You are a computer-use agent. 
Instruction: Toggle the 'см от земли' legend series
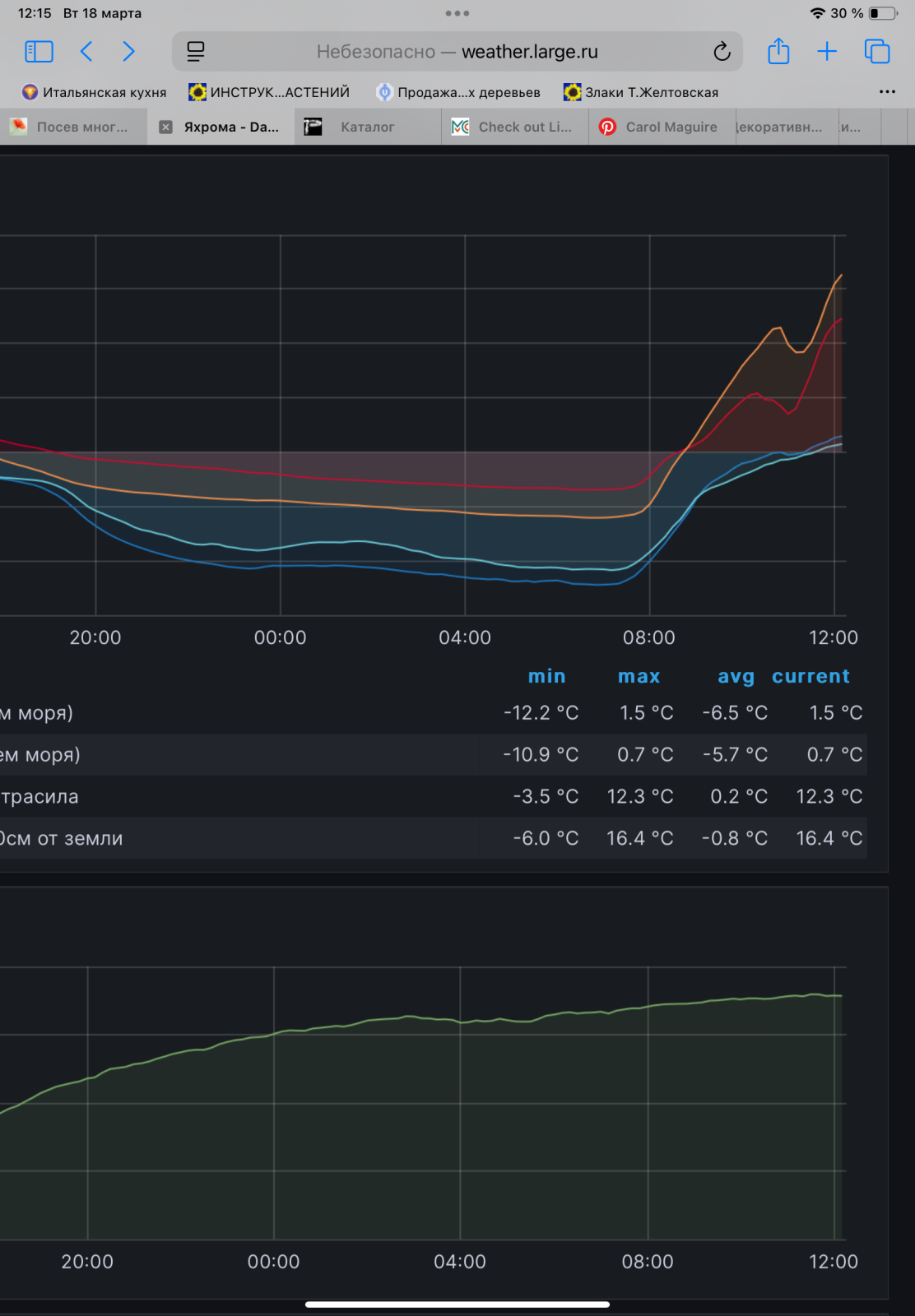pos(61,838)
